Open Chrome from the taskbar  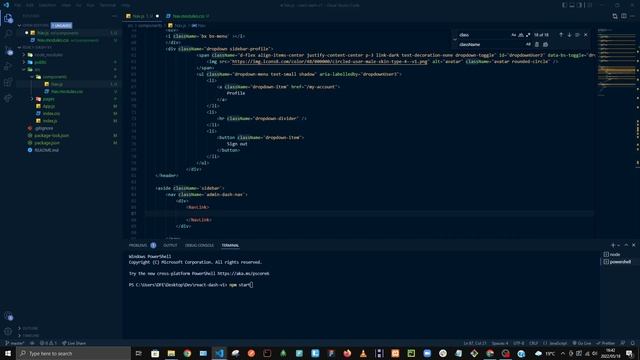187,353
